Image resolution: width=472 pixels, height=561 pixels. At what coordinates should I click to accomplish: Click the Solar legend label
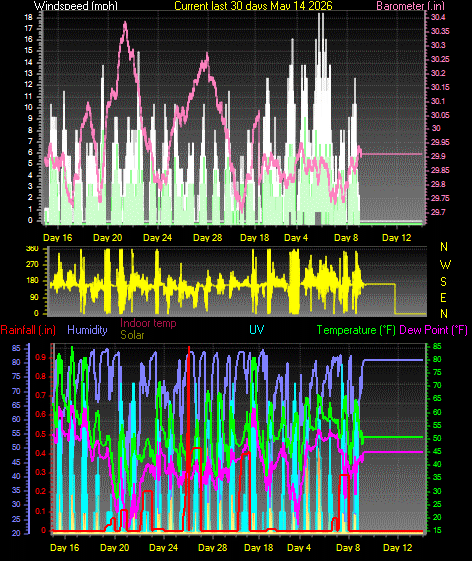pyautogui.click(x=132, y=335)
